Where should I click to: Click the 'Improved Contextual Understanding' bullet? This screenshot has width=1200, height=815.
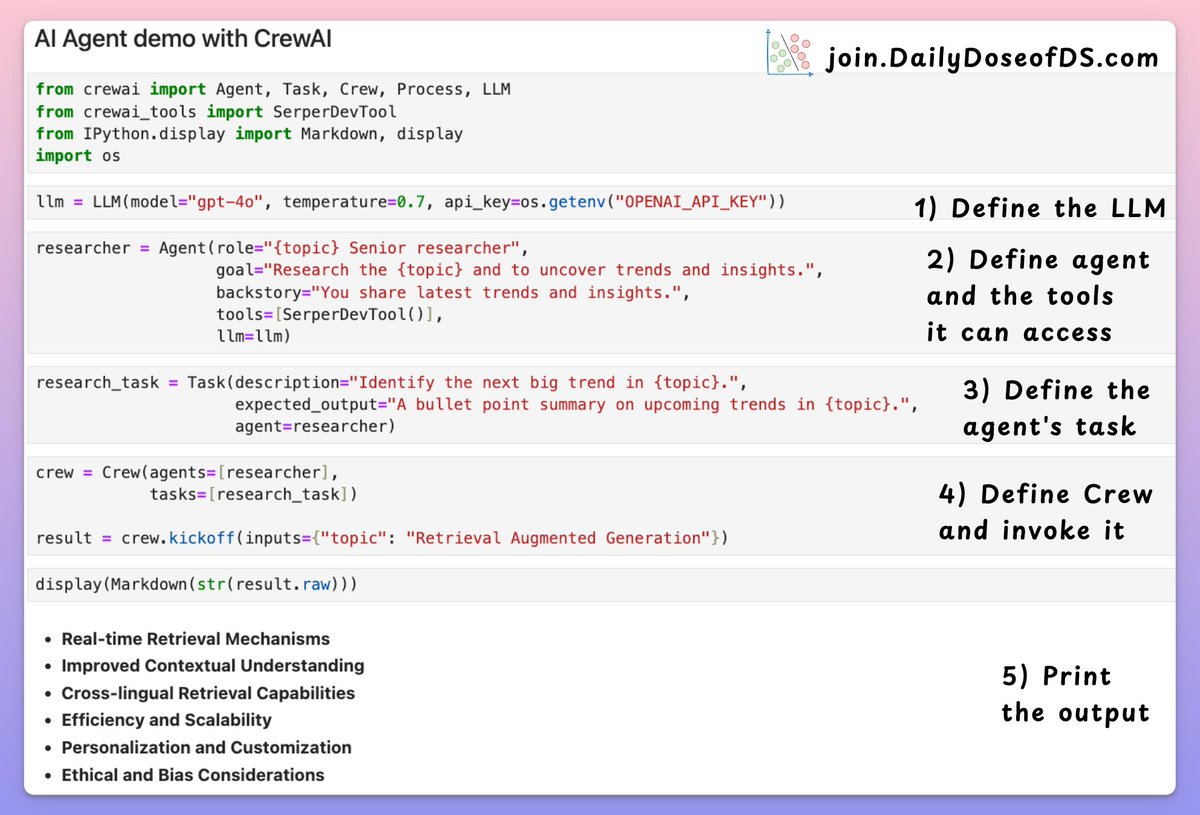click(212, 666)
